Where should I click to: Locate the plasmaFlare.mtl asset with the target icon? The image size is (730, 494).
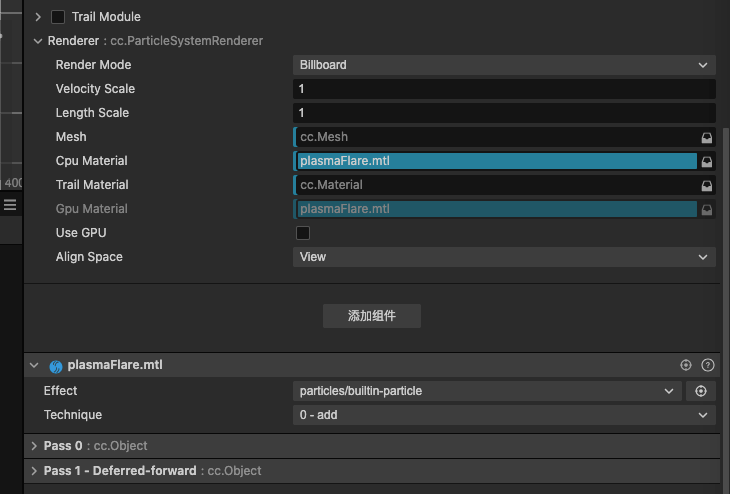pos(686,366)
